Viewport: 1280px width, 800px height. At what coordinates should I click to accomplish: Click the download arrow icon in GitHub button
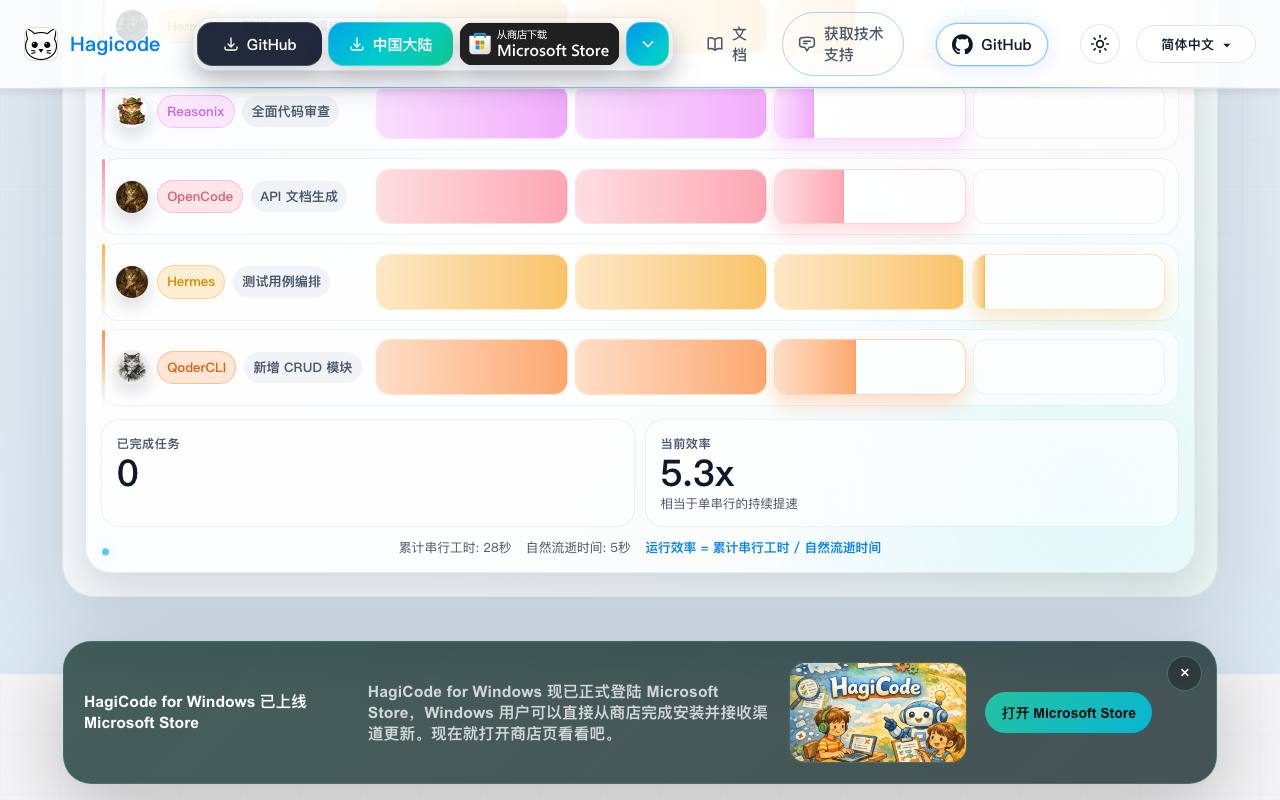(x=231, y=44)
